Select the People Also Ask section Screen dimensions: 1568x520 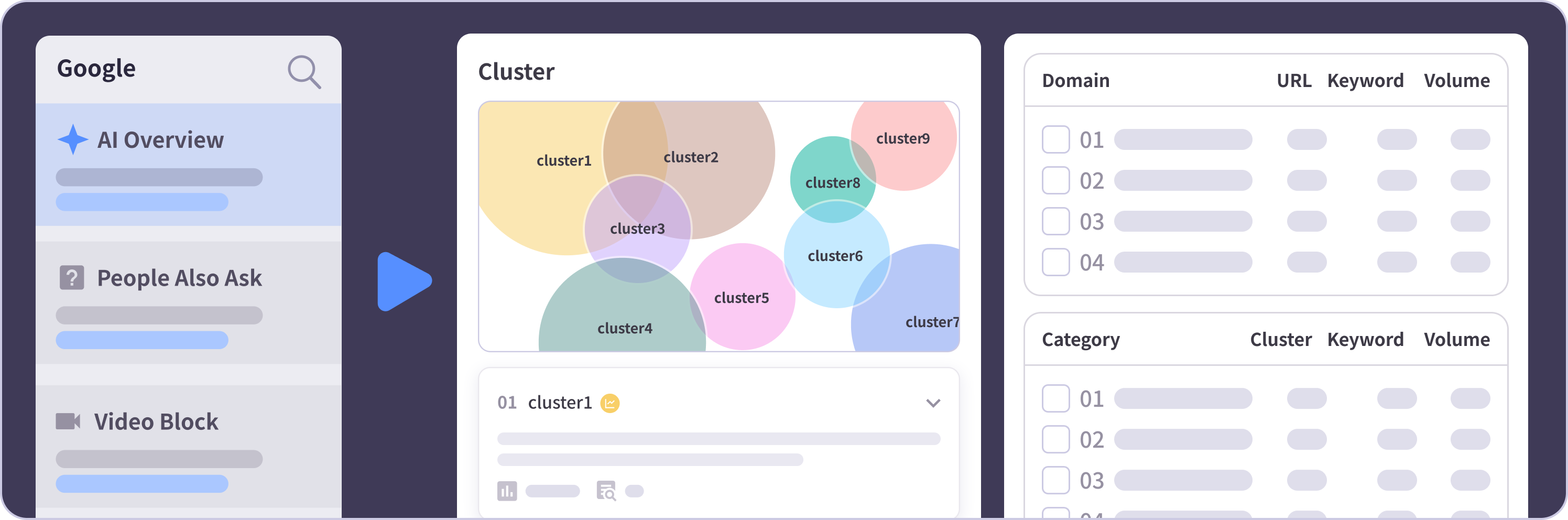(x=189, y=302)
